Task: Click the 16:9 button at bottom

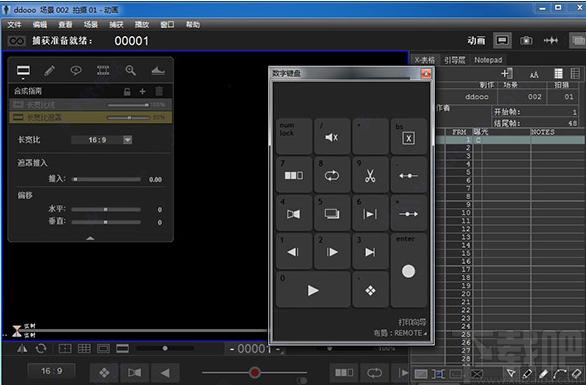Action: 52,371
